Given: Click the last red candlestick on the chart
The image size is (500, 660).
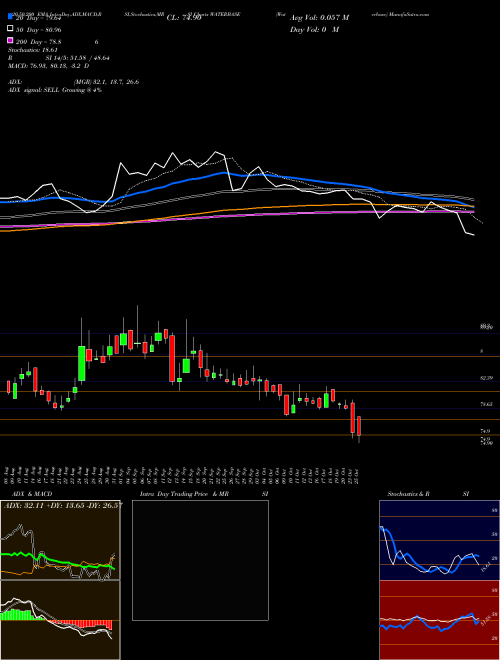Looking at the screenshot, I should click(x=359, y=426).
